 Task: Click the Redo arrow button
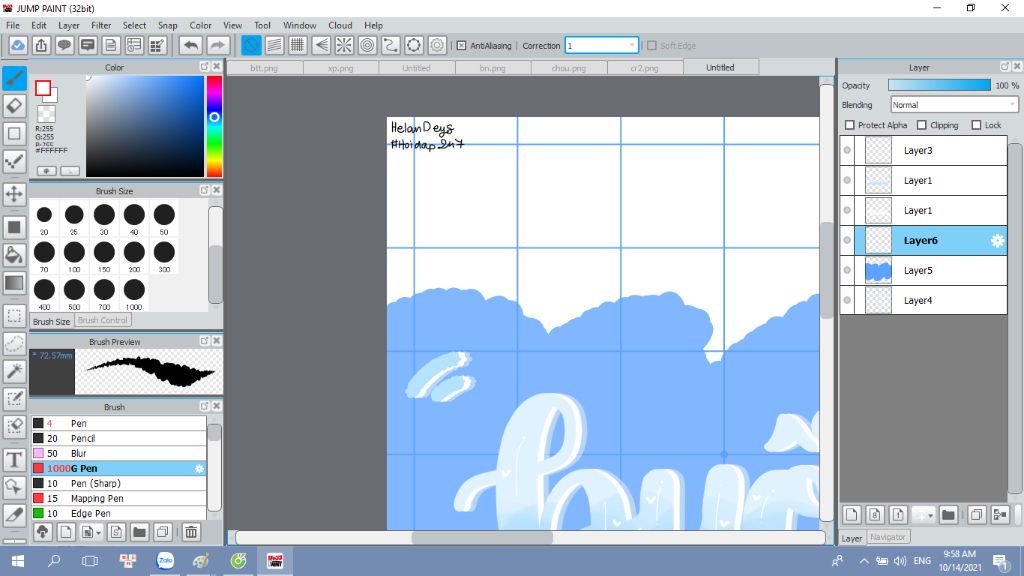coord(218,46)
